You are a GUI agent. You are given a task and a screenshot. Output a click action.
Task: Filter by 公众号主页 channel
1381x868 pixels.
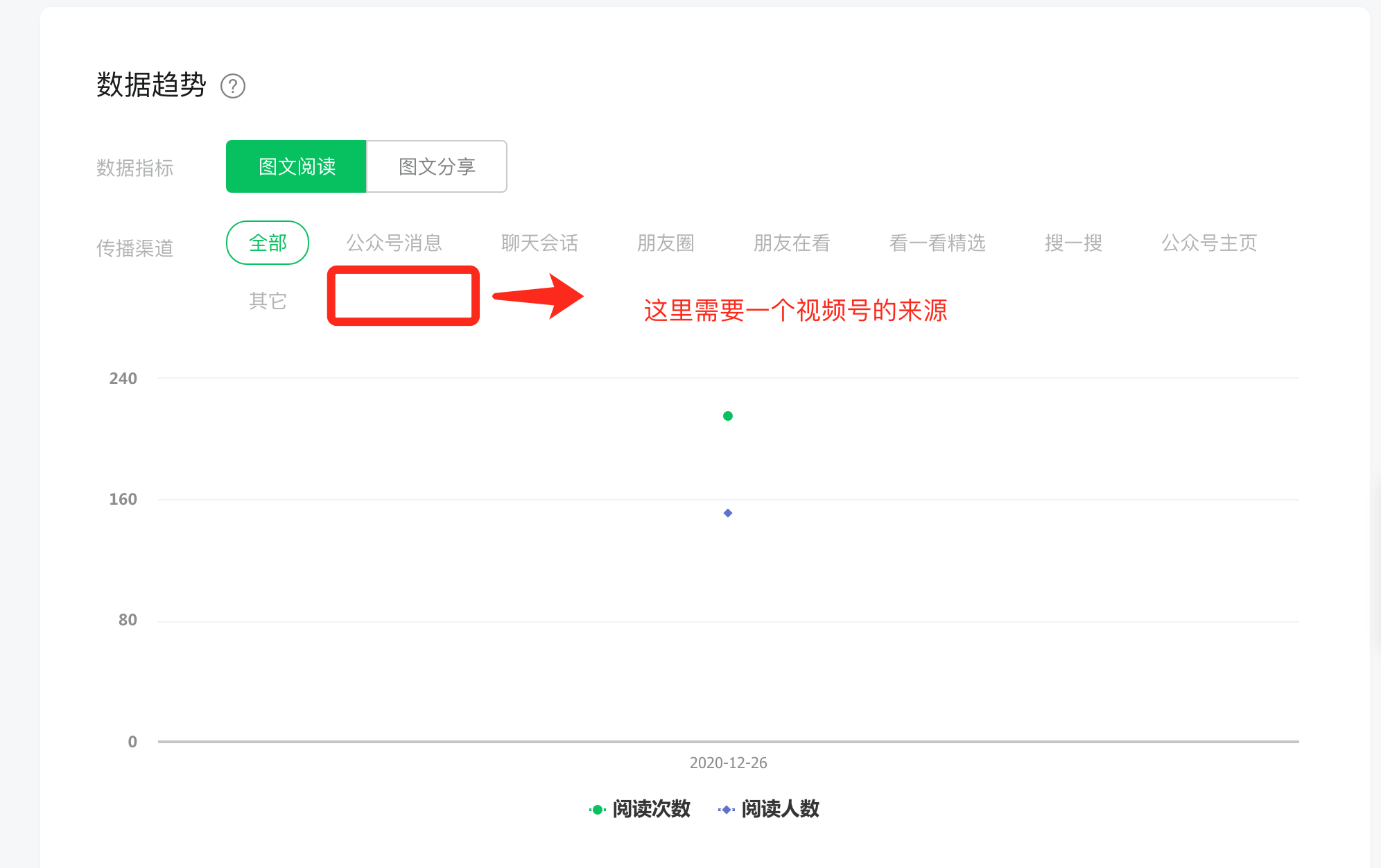coord(1208,243)
